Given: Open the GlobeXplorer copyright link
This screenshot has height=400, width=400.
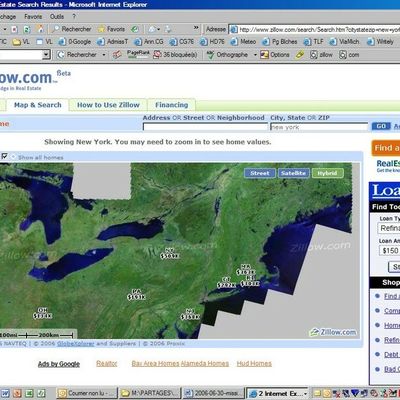Looking at the screenshot, I should click(x=76, y=344).
